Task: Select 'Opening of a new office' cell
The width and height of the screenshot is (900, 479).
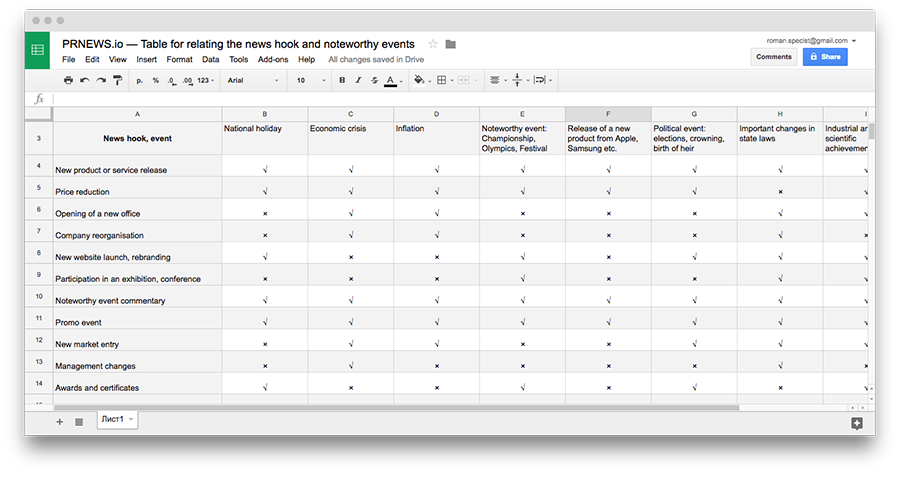Action: pyautogui.click(x=137, y=209)
